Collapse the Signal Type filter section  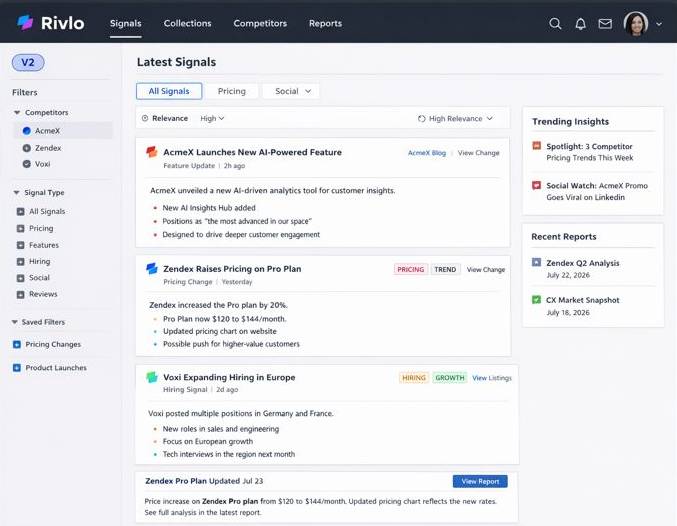[x=16, y=193]
